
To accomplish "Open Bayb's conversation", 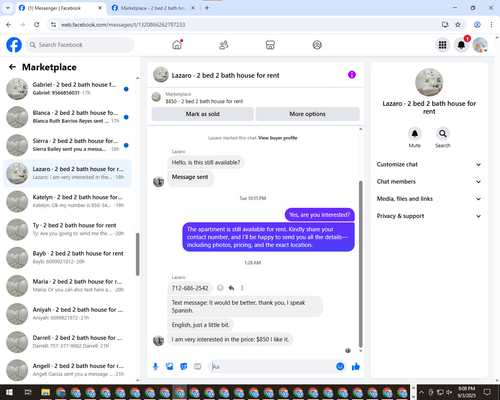I will click(68, 257).
